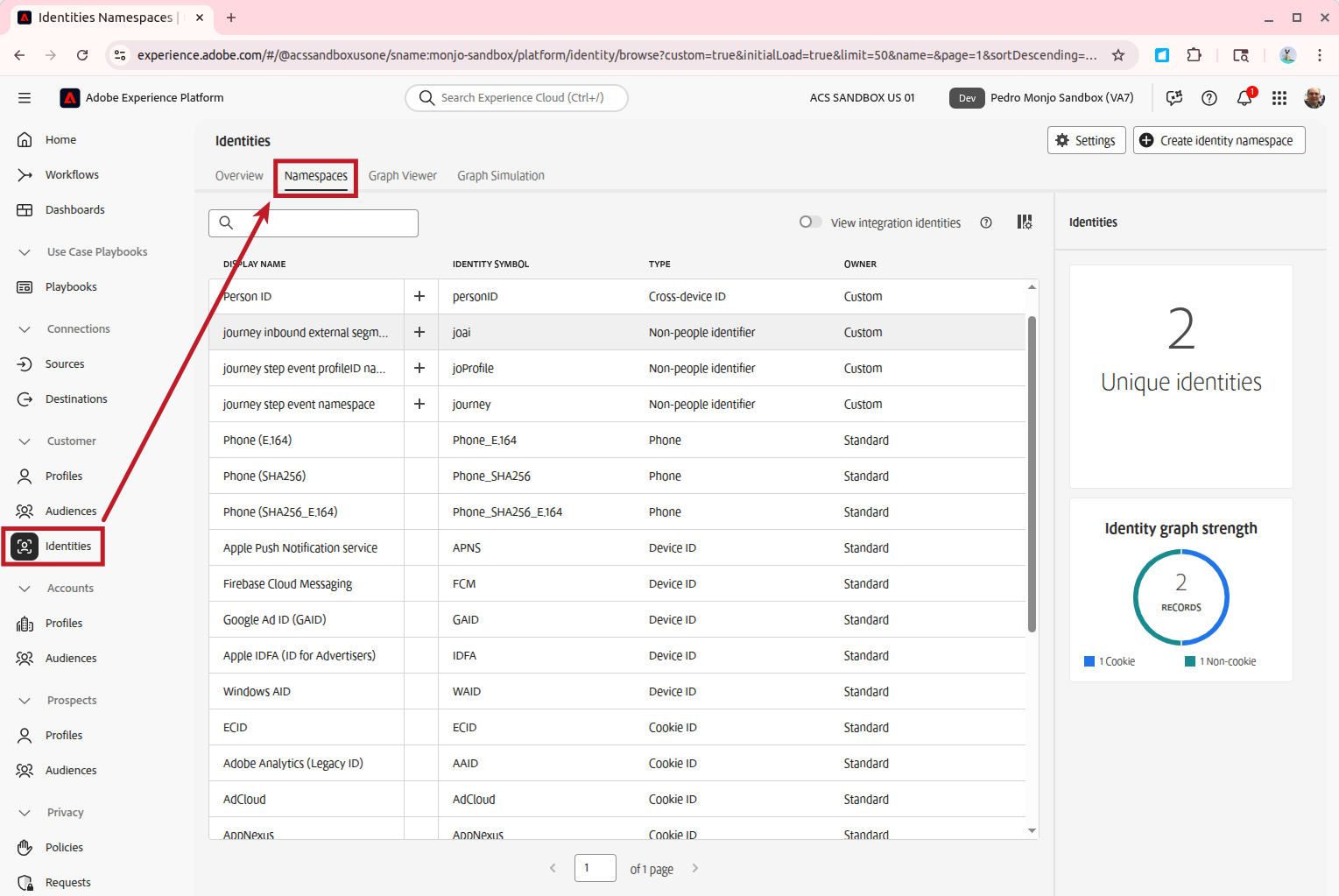Click the namespace search field

click(x=314, y=223)
